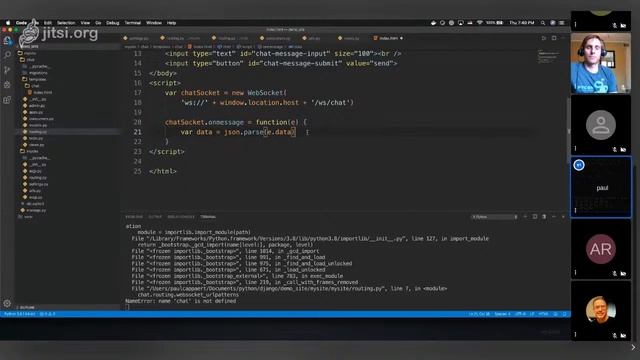Select the TERMINAL panel tab
This screenshot has height=360, width=640.
point(208,217)
